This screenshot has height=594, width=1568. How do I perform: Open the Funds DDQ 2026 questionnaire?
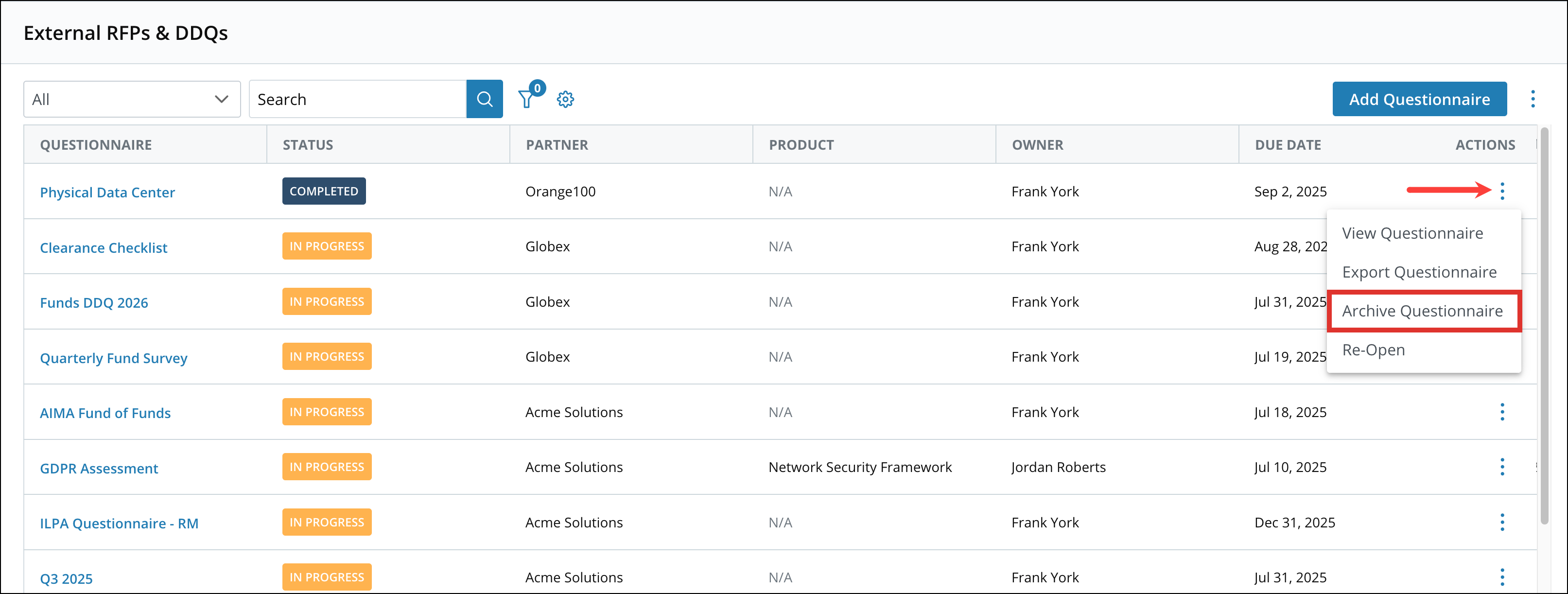point(94,302)
